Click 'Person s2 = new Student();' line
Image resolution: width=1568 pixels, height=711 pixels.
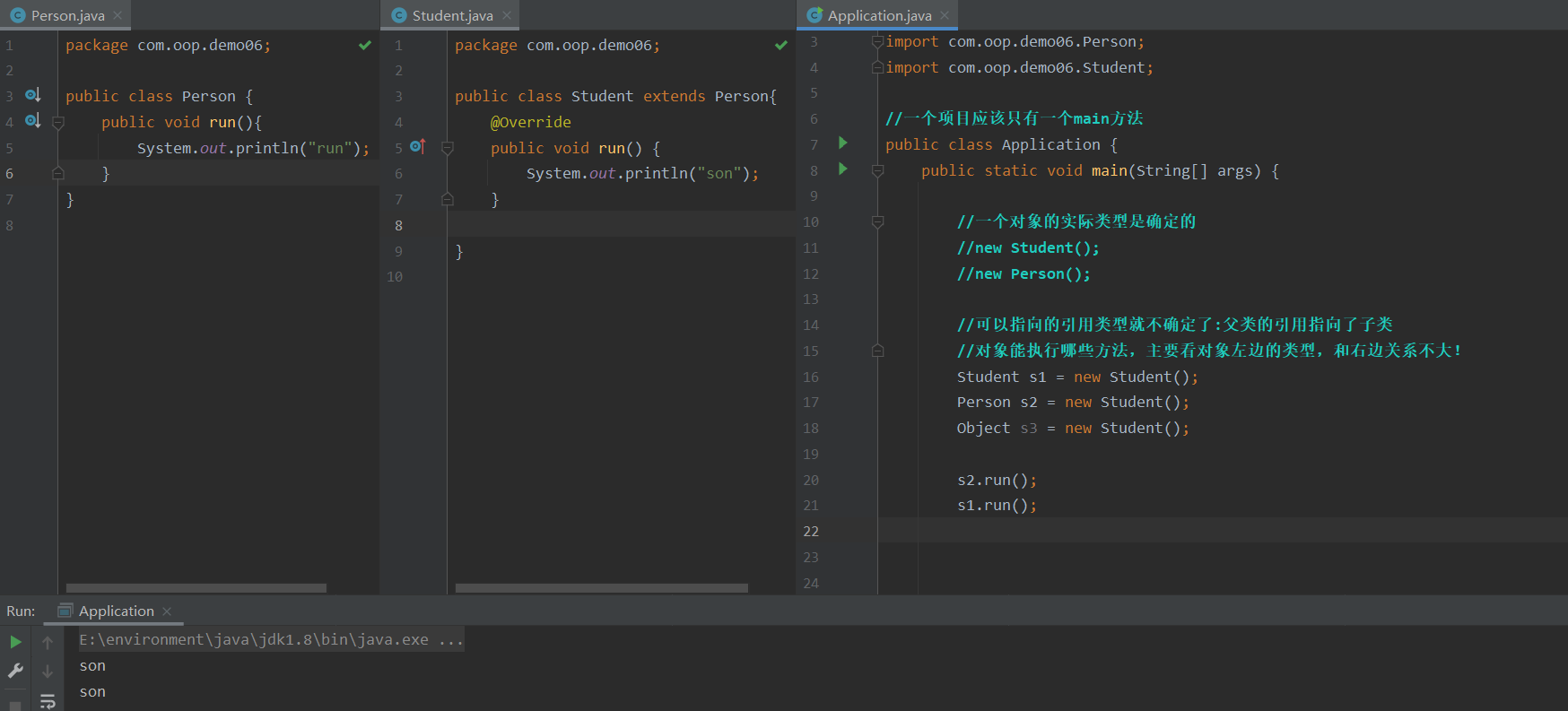[1073, 402]
